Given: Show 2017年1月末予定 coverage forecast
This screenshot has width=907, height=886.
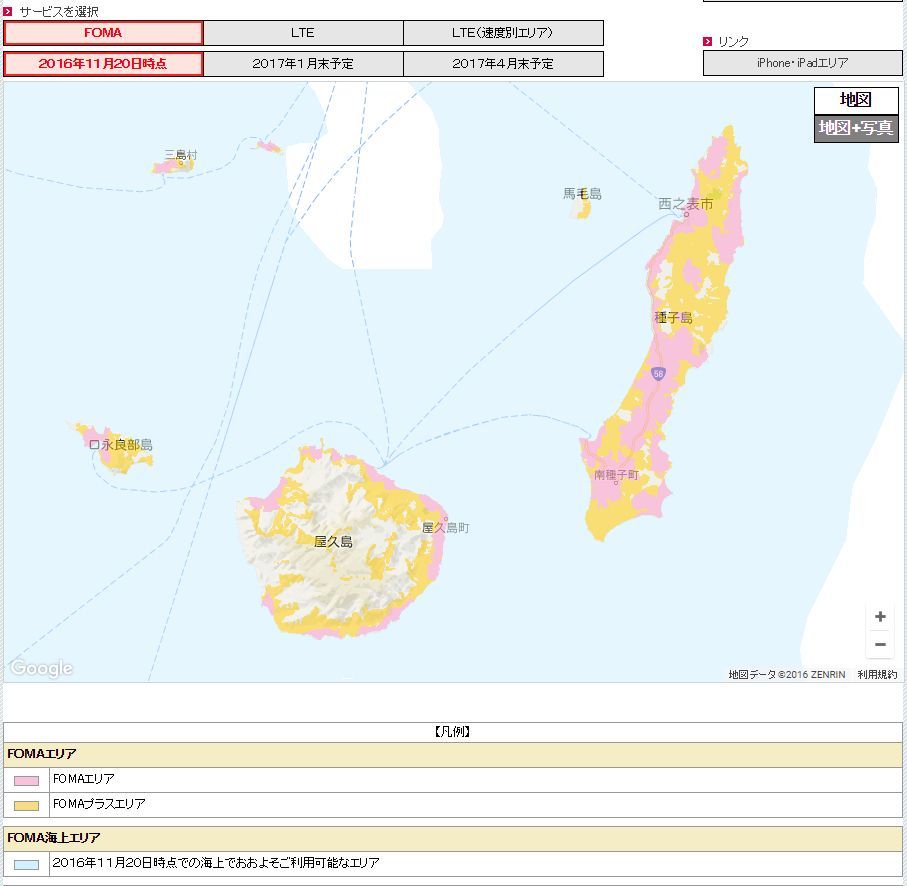Looking at the screenshot, I should pos(303,64).
